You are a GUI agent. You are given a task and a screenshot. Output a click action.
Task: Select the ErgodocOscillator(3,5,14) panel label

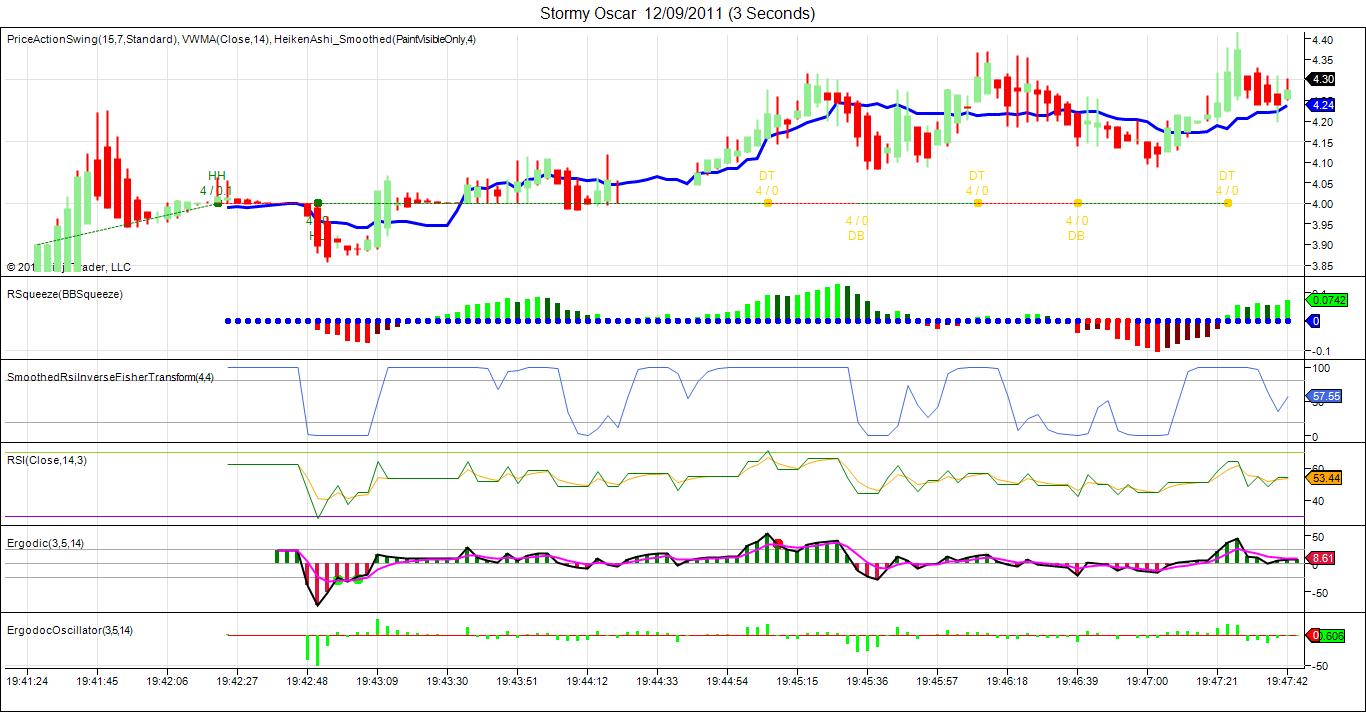[x=70, y=630]
